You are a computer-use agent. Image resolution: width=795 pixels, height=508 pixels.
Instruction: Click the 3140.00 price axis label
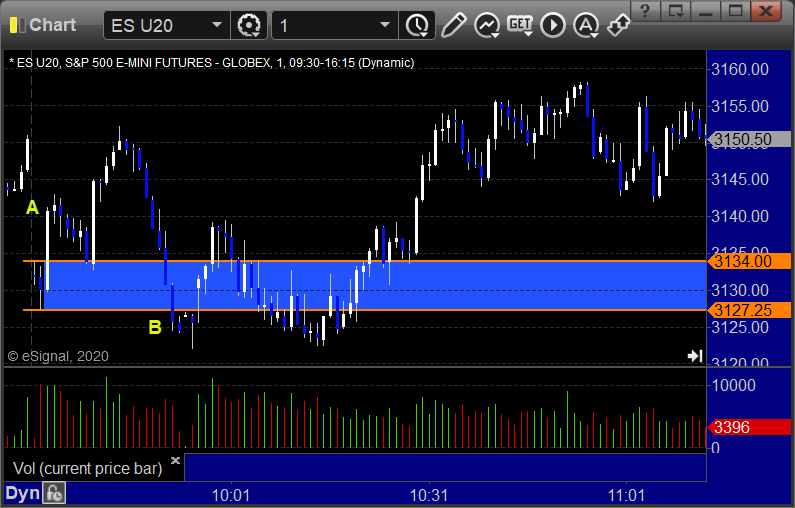click(x=740, y=216)
